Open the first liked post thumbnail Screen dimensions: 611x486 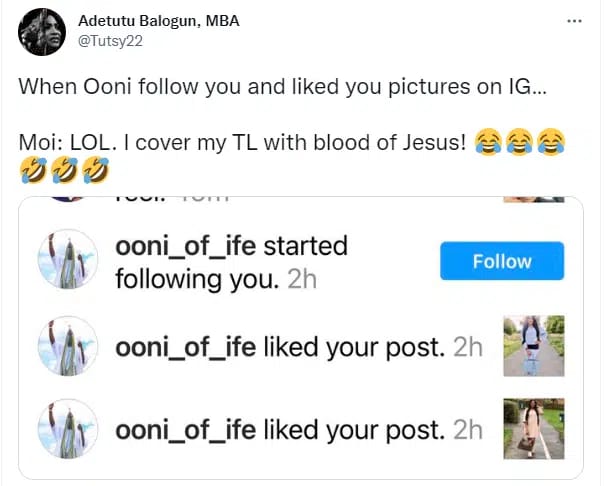(x=534, y=345)
